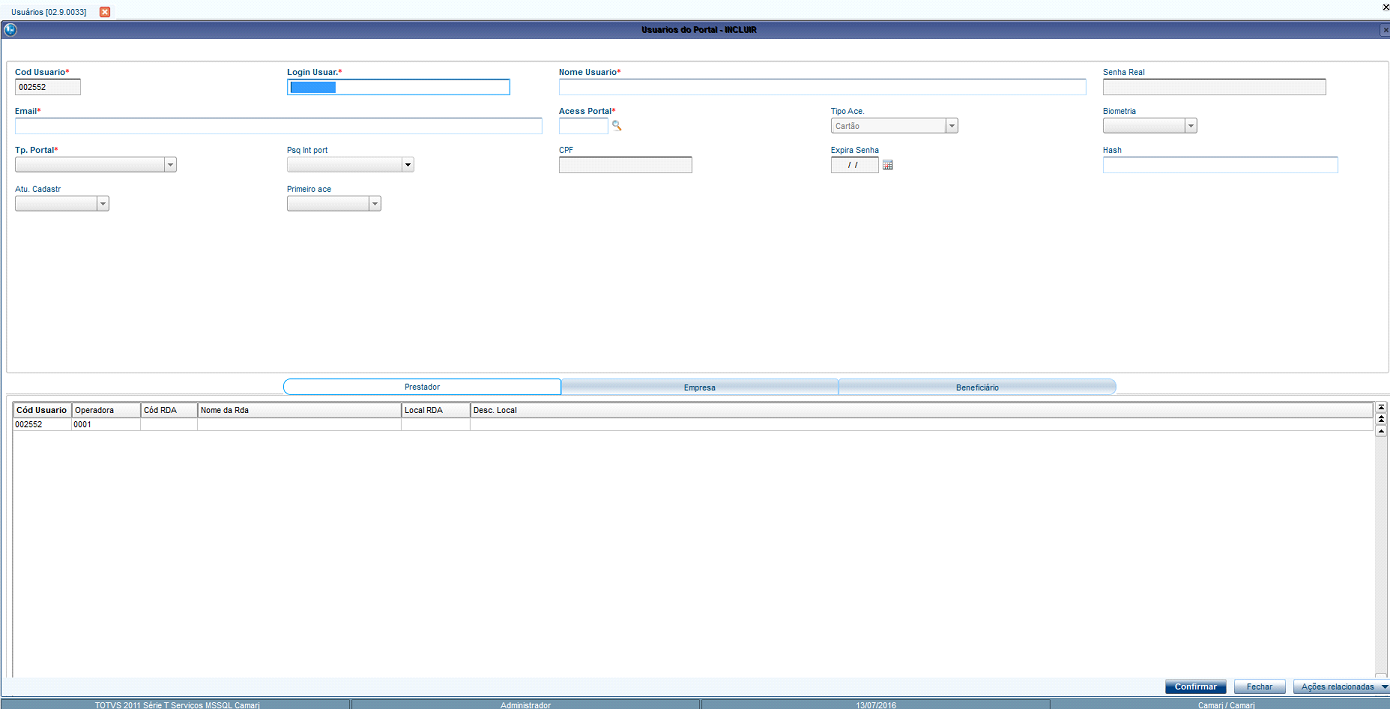Click the page-up double arrow icon in grid
Viewport: 1390px width, 709px height.
(1381, 419)
